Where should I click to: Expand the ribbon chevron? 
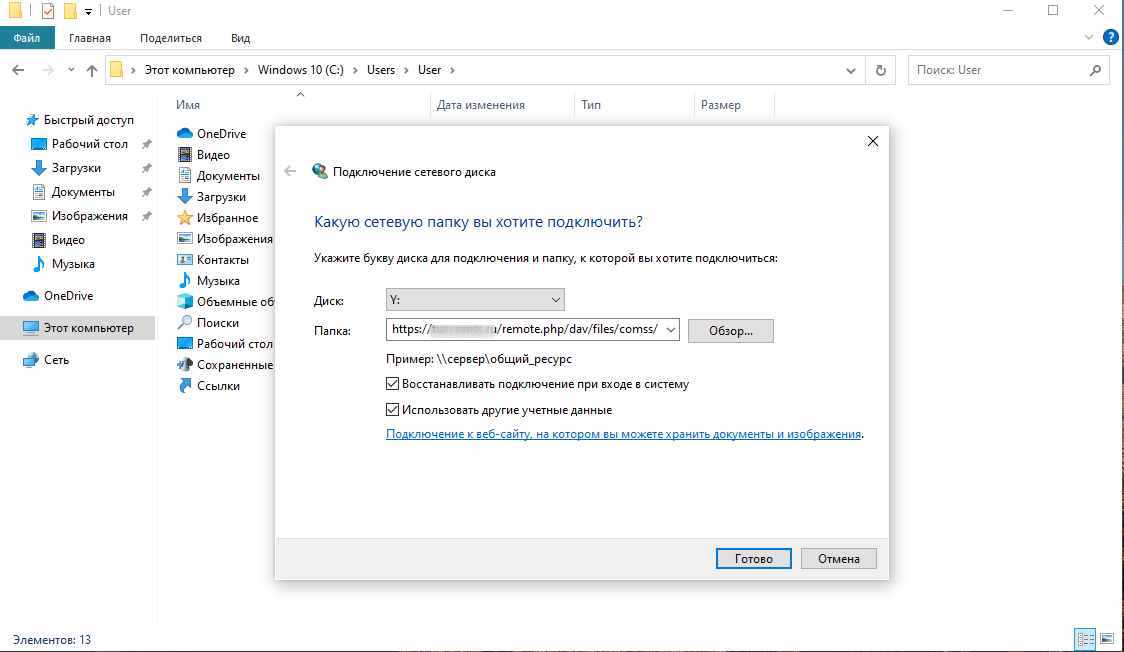pos(1088,37)
